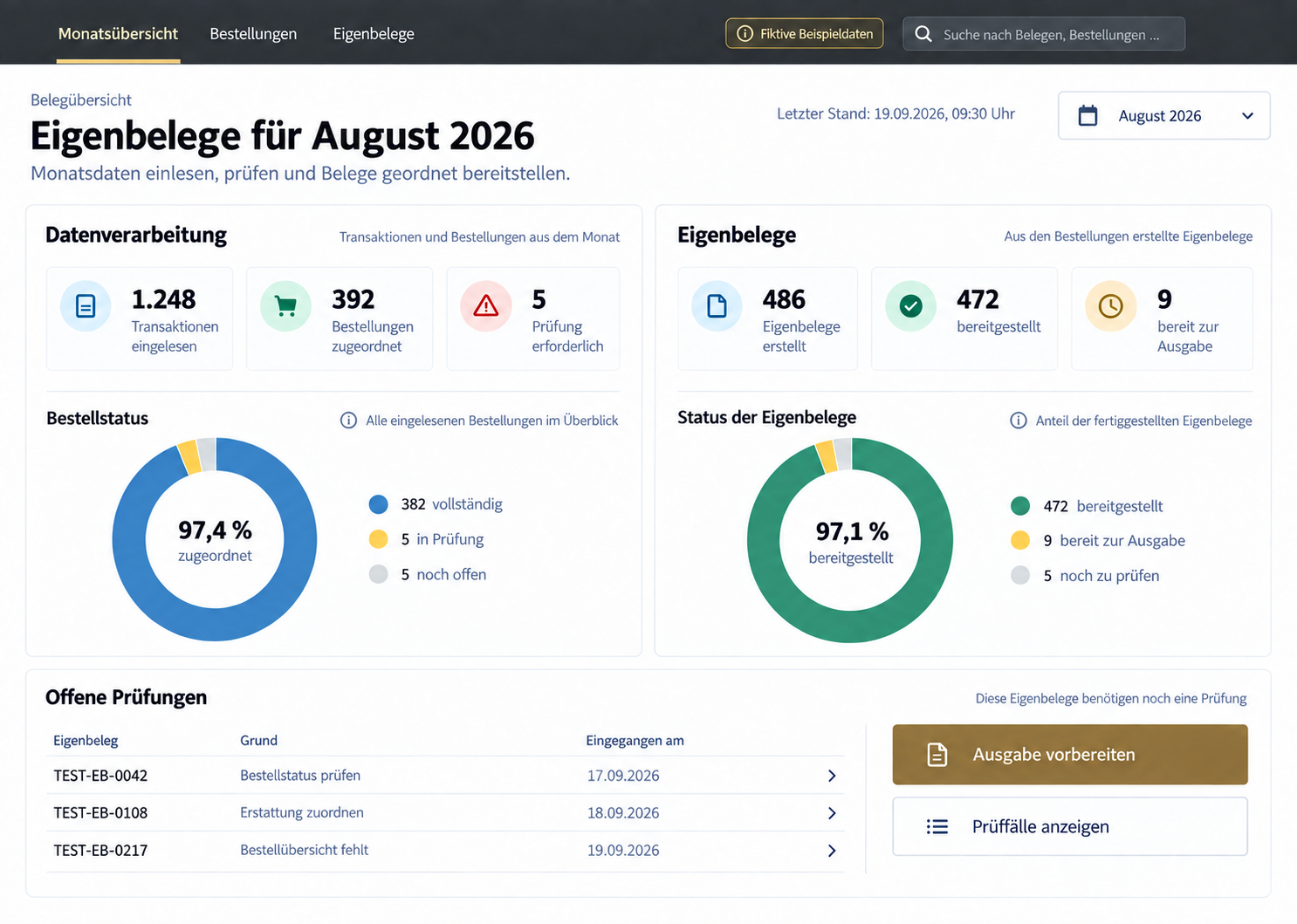Click the list icon in Prüffälle anzeigen button
Viewport: 1297px width, 924px height.
[x=937, y=826]
